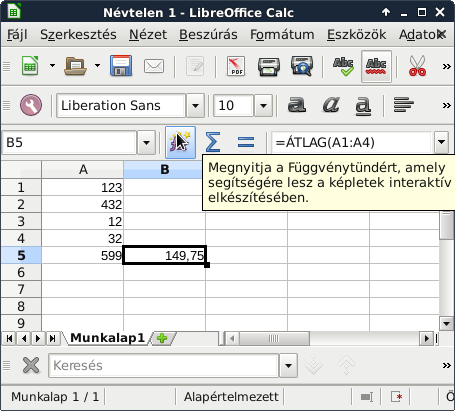Click the Sum sigma icon
The width and height of the screenshot is (455, 411).
[x=213, y=142]
